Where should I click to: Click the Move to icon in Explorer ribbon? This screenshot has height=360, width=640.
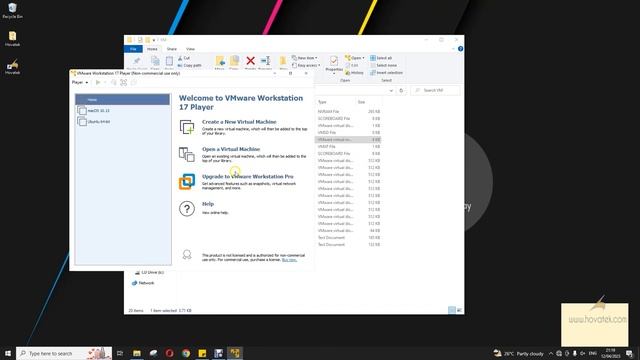tap(220, 61)
